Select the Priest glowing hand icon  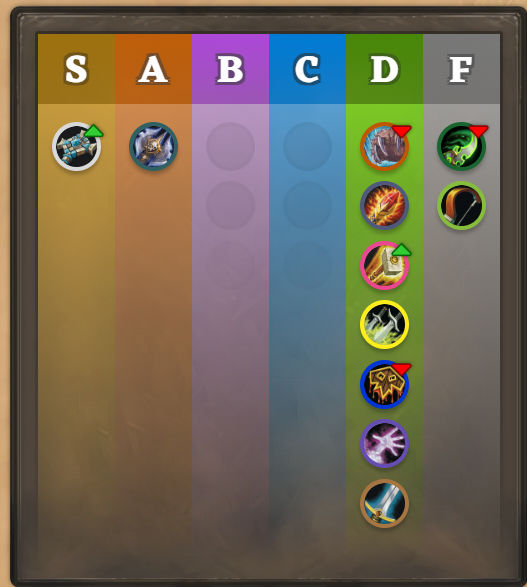pos(384,444)
